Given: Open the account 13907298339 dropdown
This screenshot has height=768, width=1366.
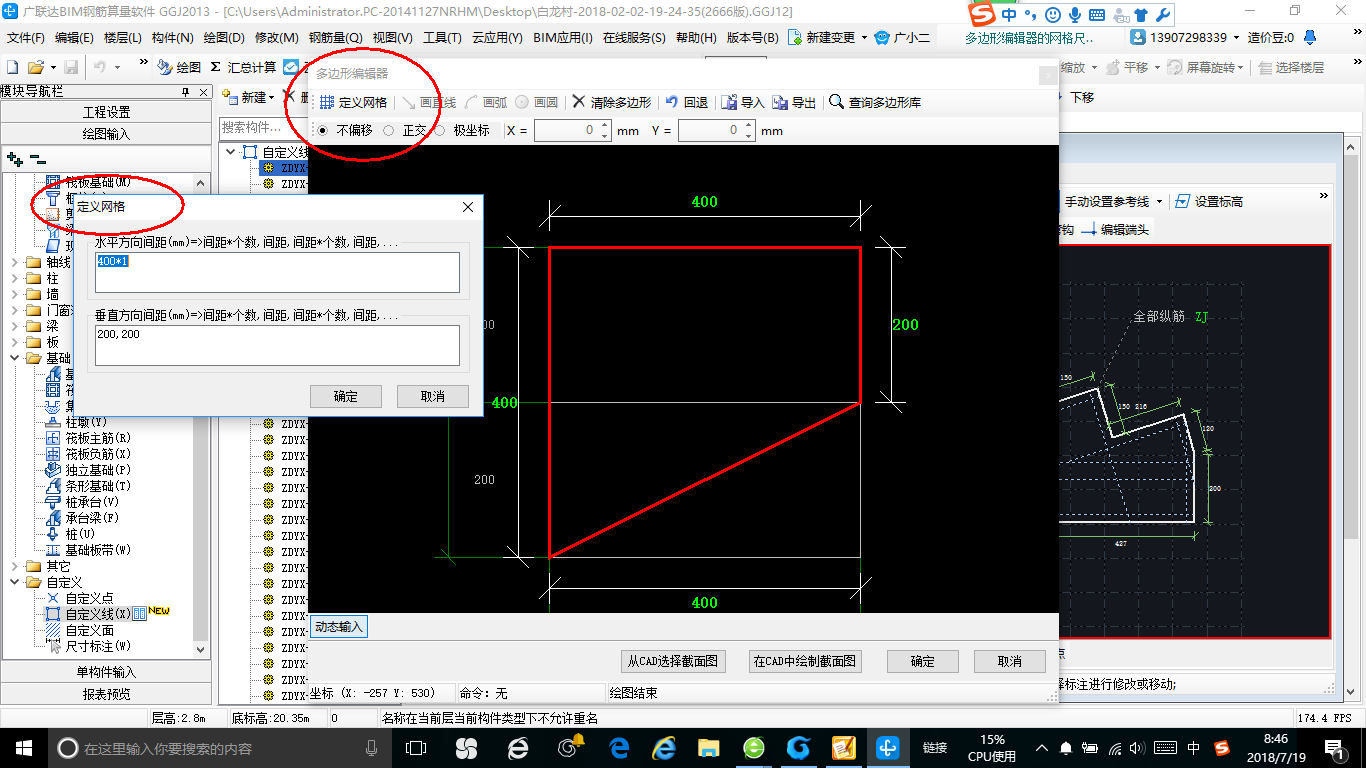Looking at the screenshot, I should (1235, 37).
